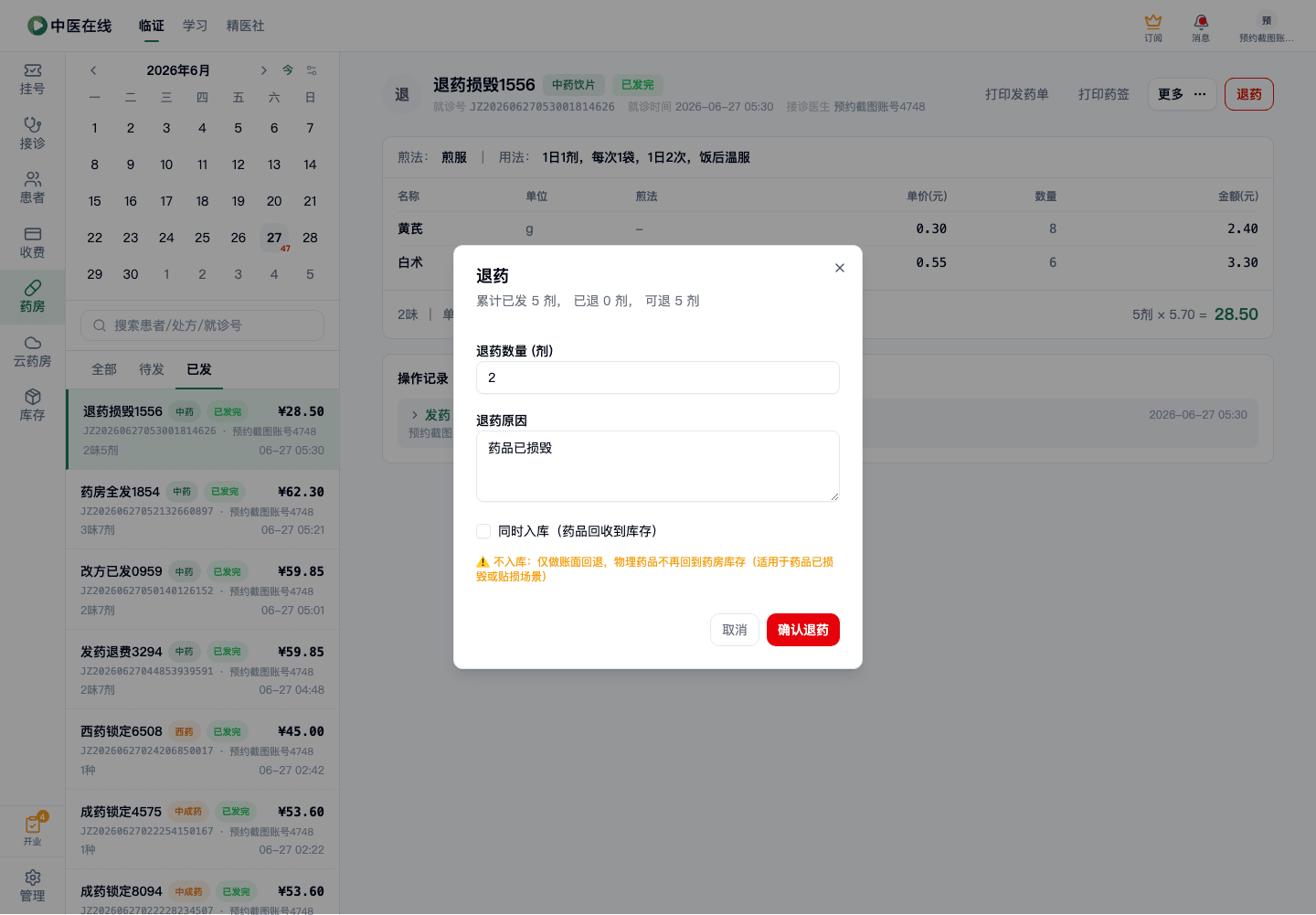Close the 退药 dialog
This screenshot has width=1316, height=915.
pos(840,268)
